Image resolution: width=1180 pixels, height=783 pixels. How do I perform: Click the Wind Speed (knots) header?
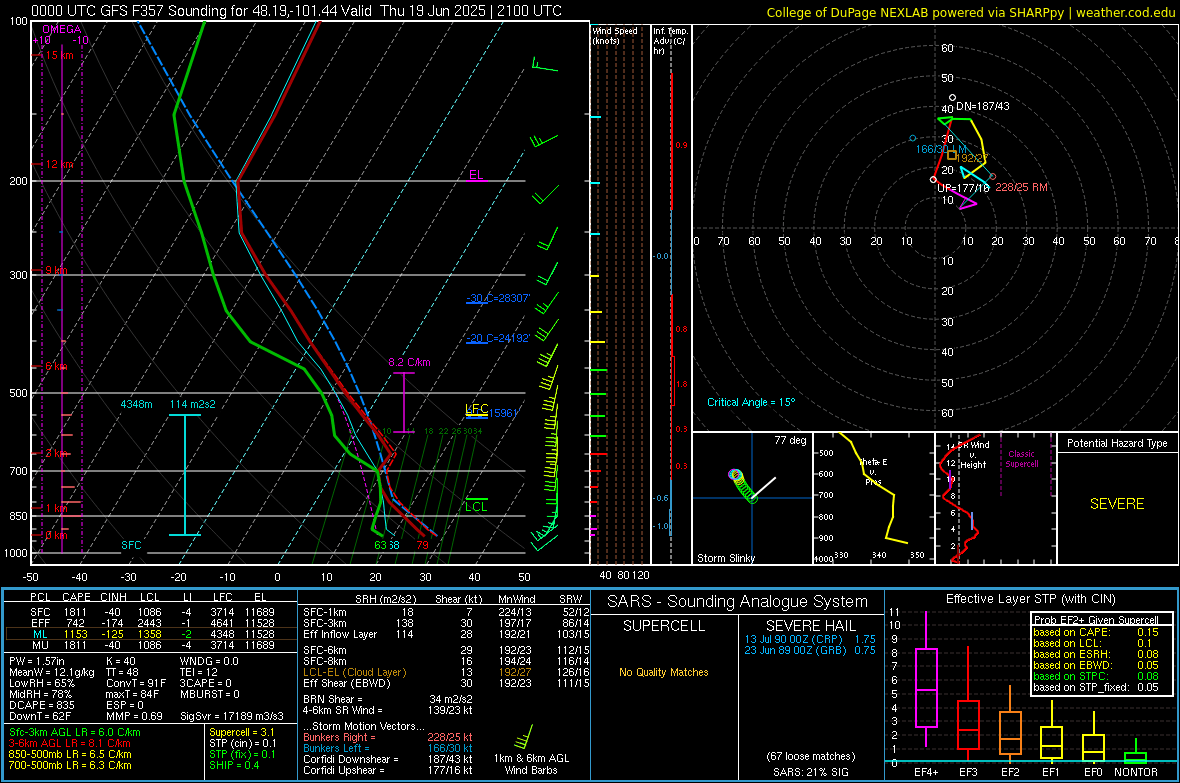point(615,35)
